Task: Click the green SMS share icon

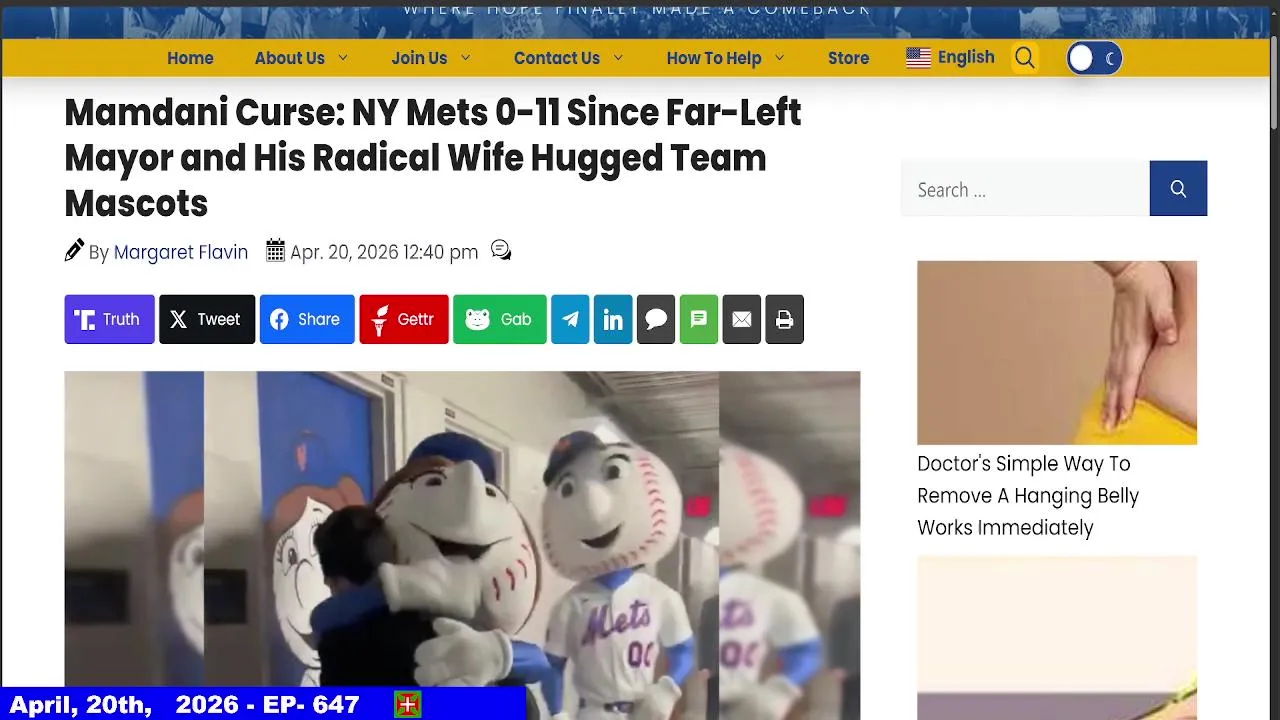Action: pyautogui.click(x=699, y=319)
